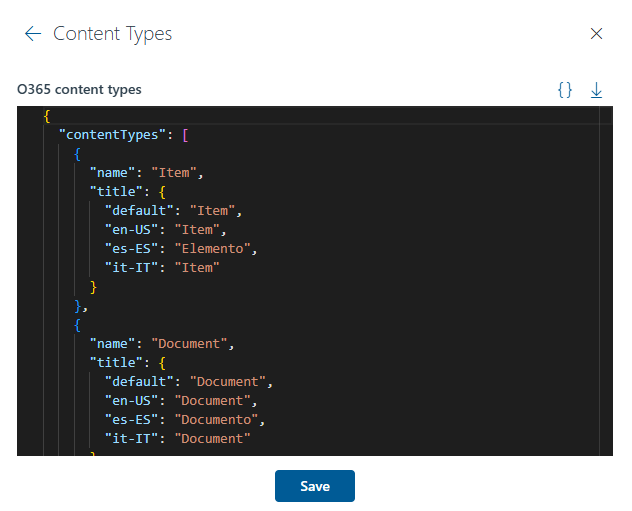Click the O365 content types label

click(x=79, y=89)
